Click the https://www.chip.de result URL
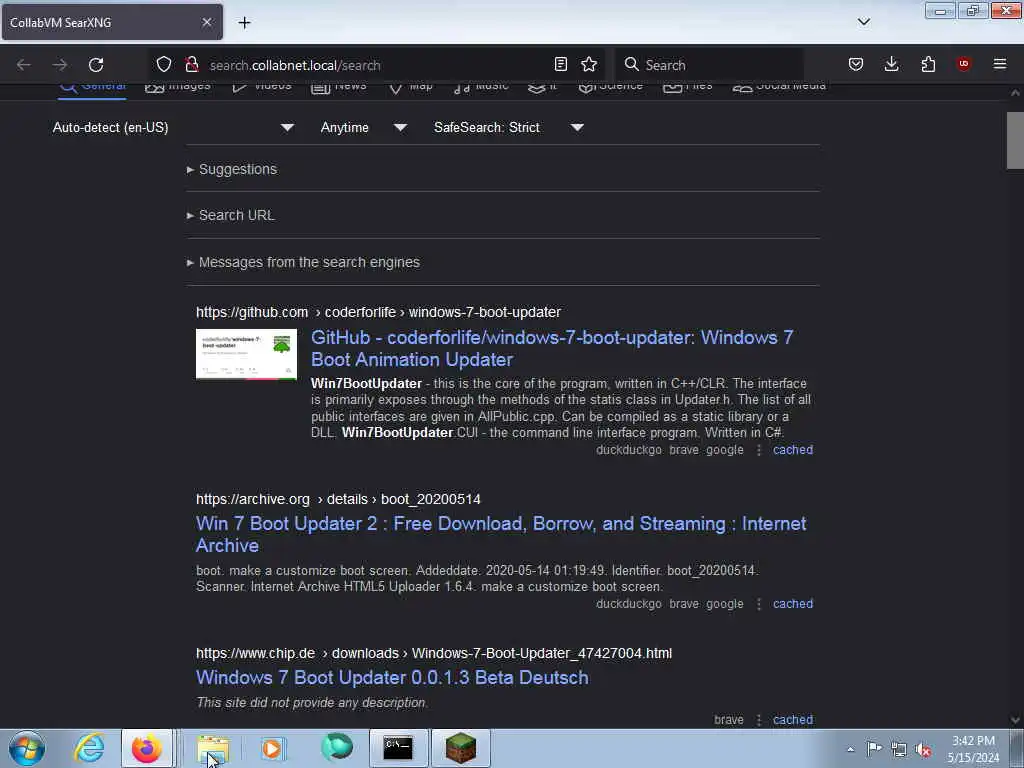 pos(434,653)
